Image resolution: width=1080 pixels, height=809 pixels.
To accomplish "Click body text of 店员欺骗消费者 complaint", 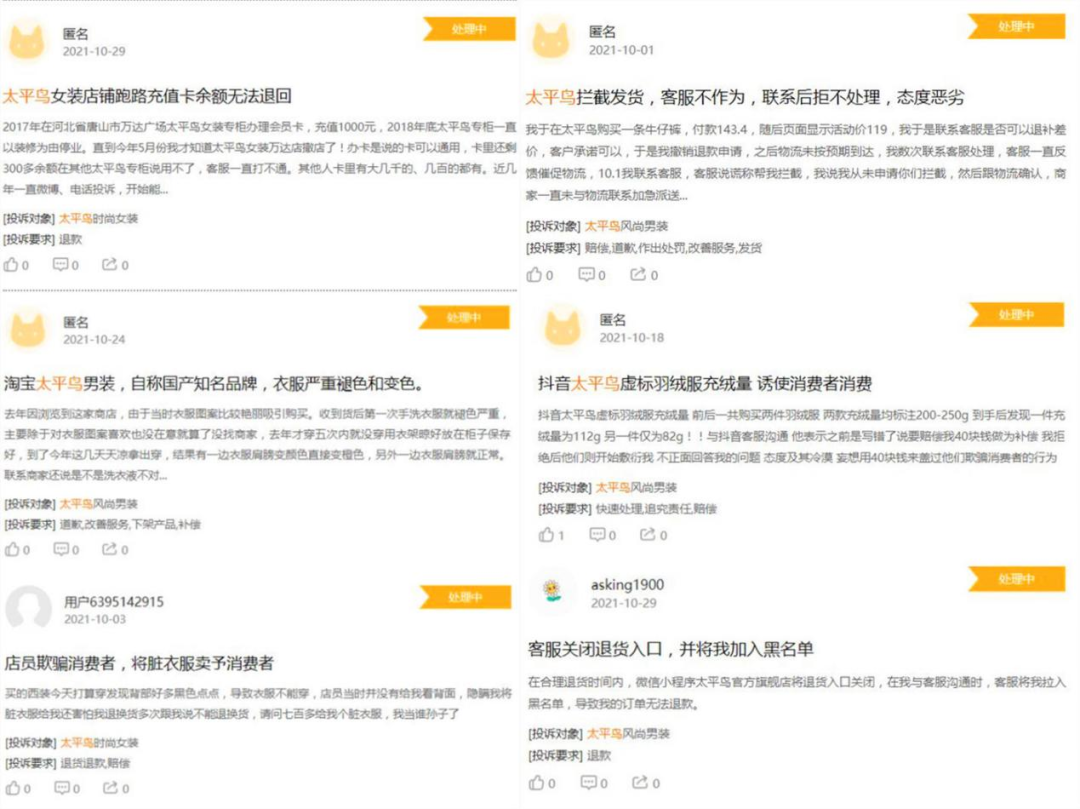I will [x=258, y=704].
